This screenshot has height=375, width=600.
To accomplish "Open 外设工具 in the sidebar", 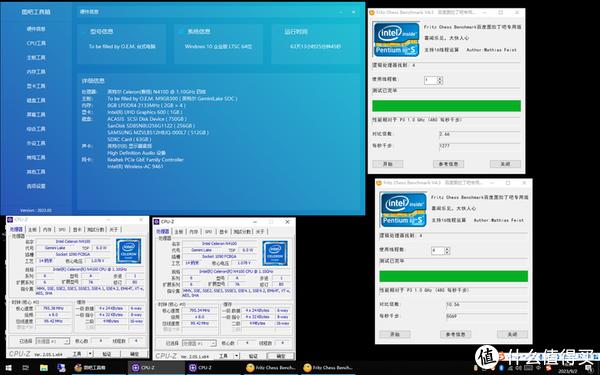I will pos(36,143).
